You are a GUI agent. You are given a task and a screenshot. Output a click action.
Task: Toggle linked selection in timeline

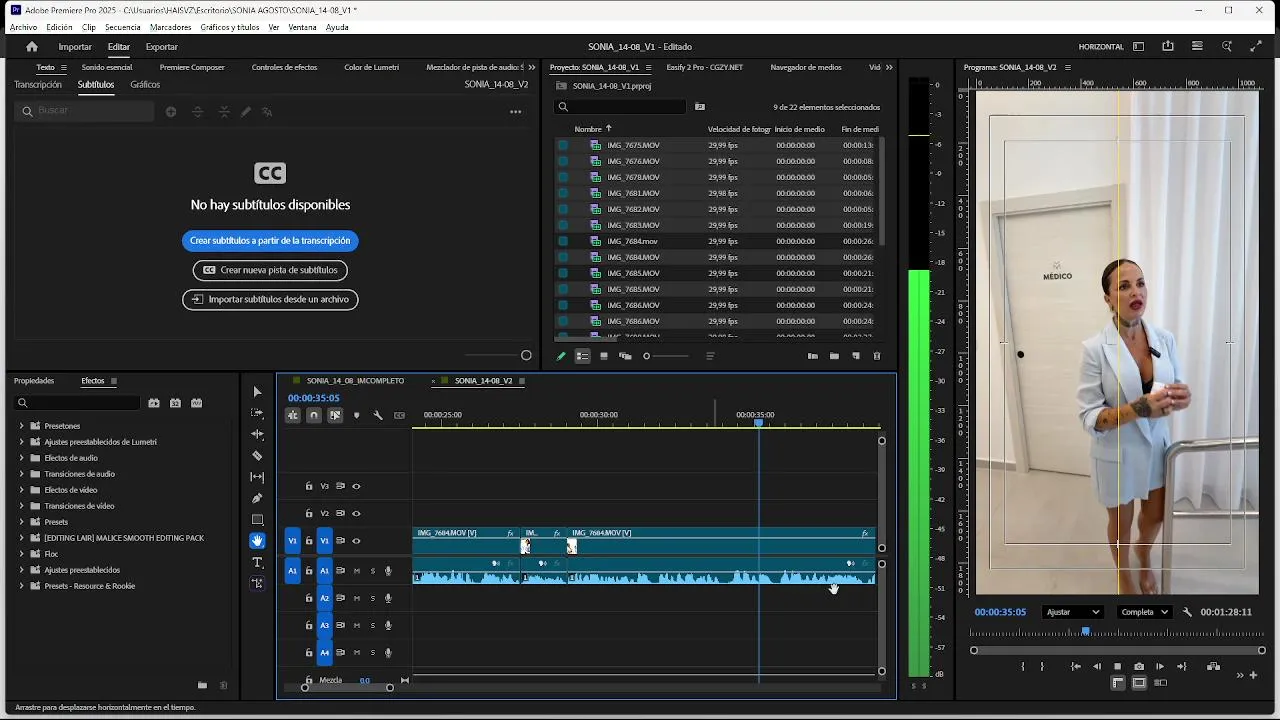click(335, 415)
